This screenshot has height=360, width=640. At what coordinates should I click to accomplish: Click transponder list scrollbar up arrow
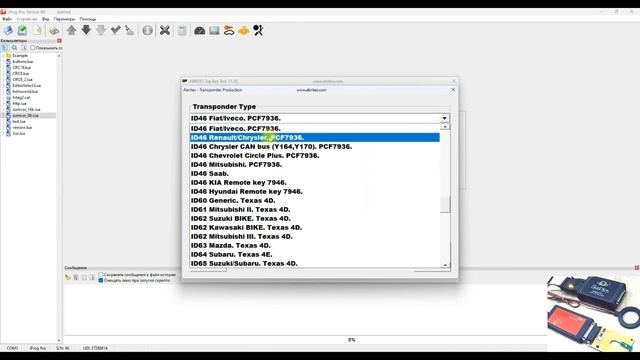tap(445, 127)
